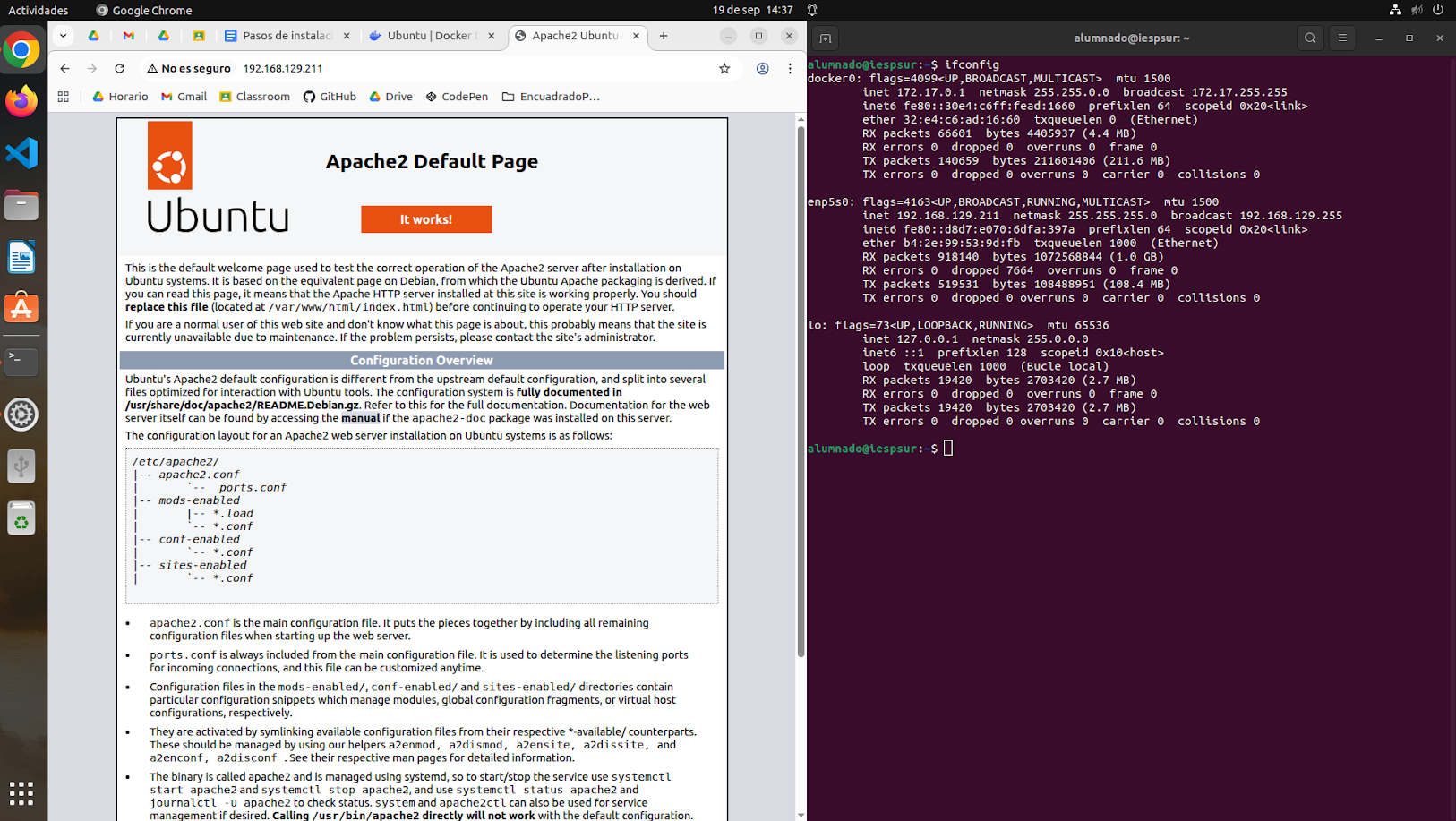The image size is (1456, 821).
Task: Show applications grid in dock
Action: click(21, 793)
